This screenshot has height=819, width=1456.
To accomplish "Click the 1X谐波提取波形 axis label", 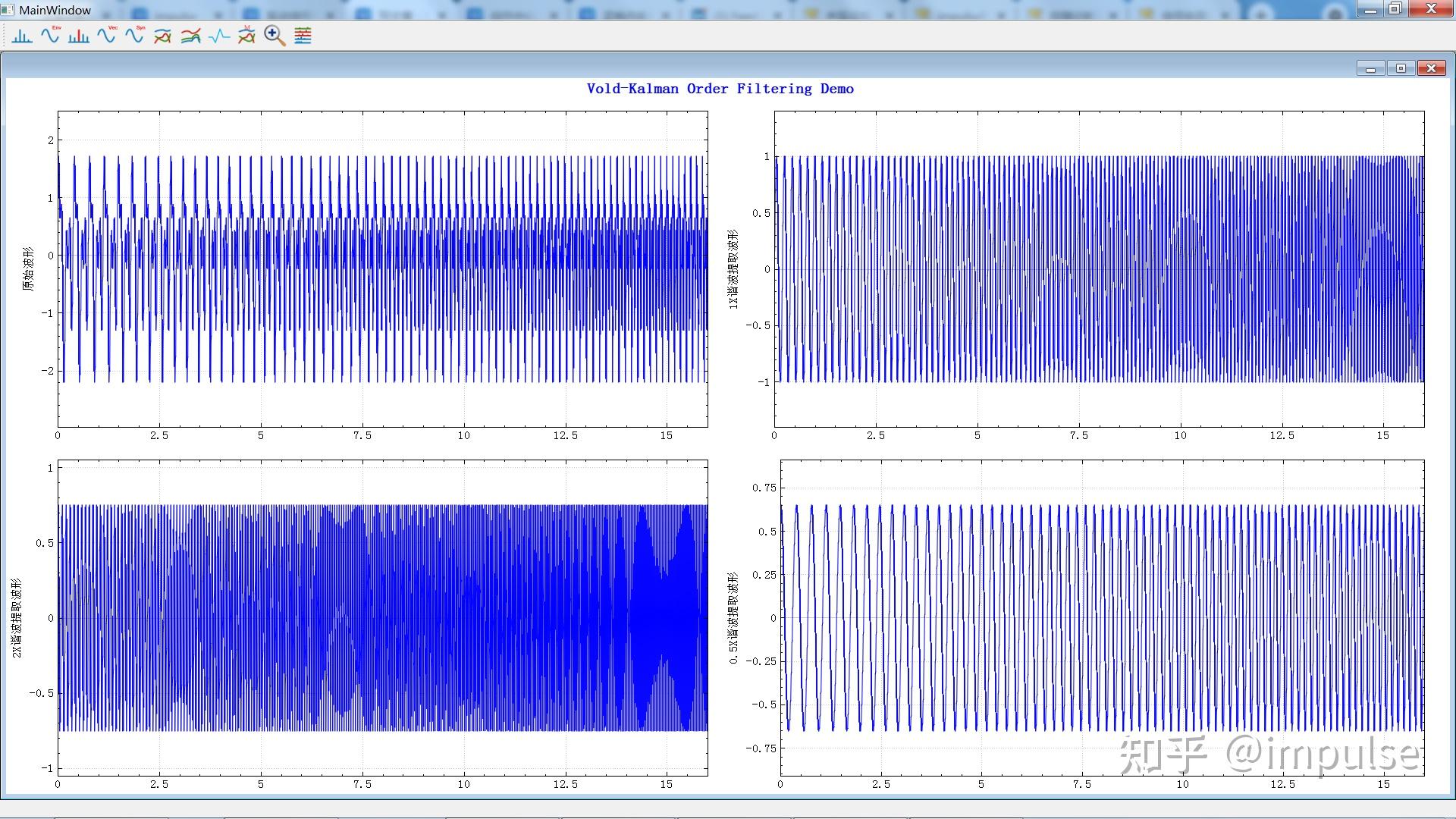I will tap(733, 269).
